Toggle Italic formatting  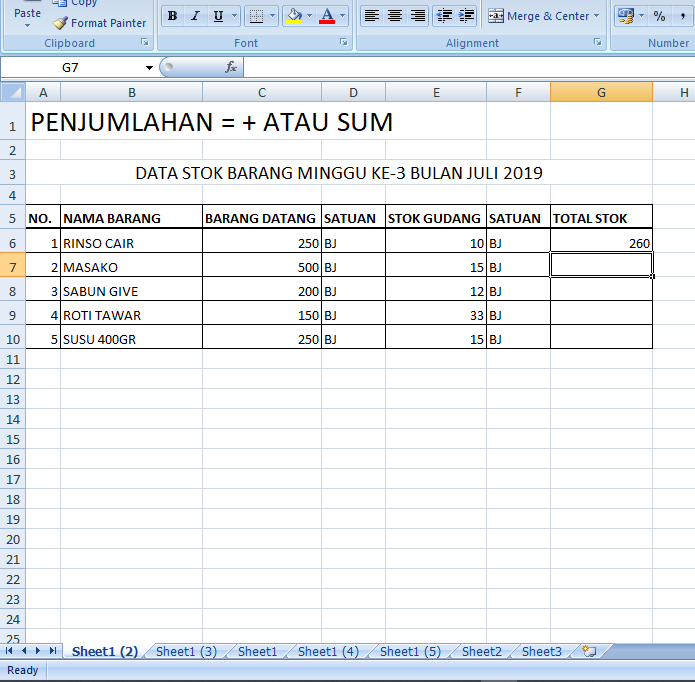(x=195, y=16)
